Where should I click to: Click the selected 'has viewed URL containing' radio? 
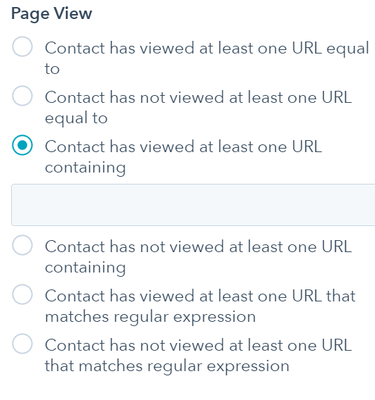pos(22,145)
